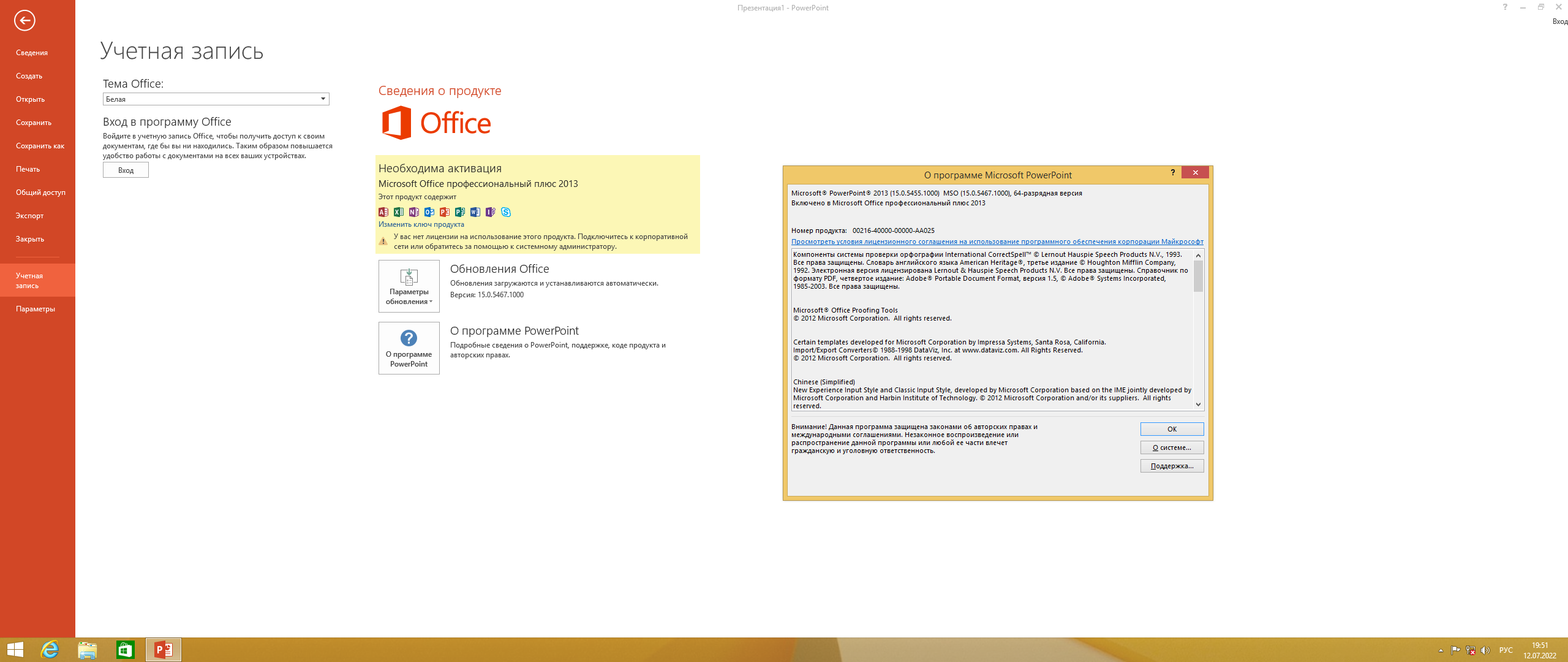Click the OneNote icon in product contents
The image size is (1568, 662).
tap(414, 212)
